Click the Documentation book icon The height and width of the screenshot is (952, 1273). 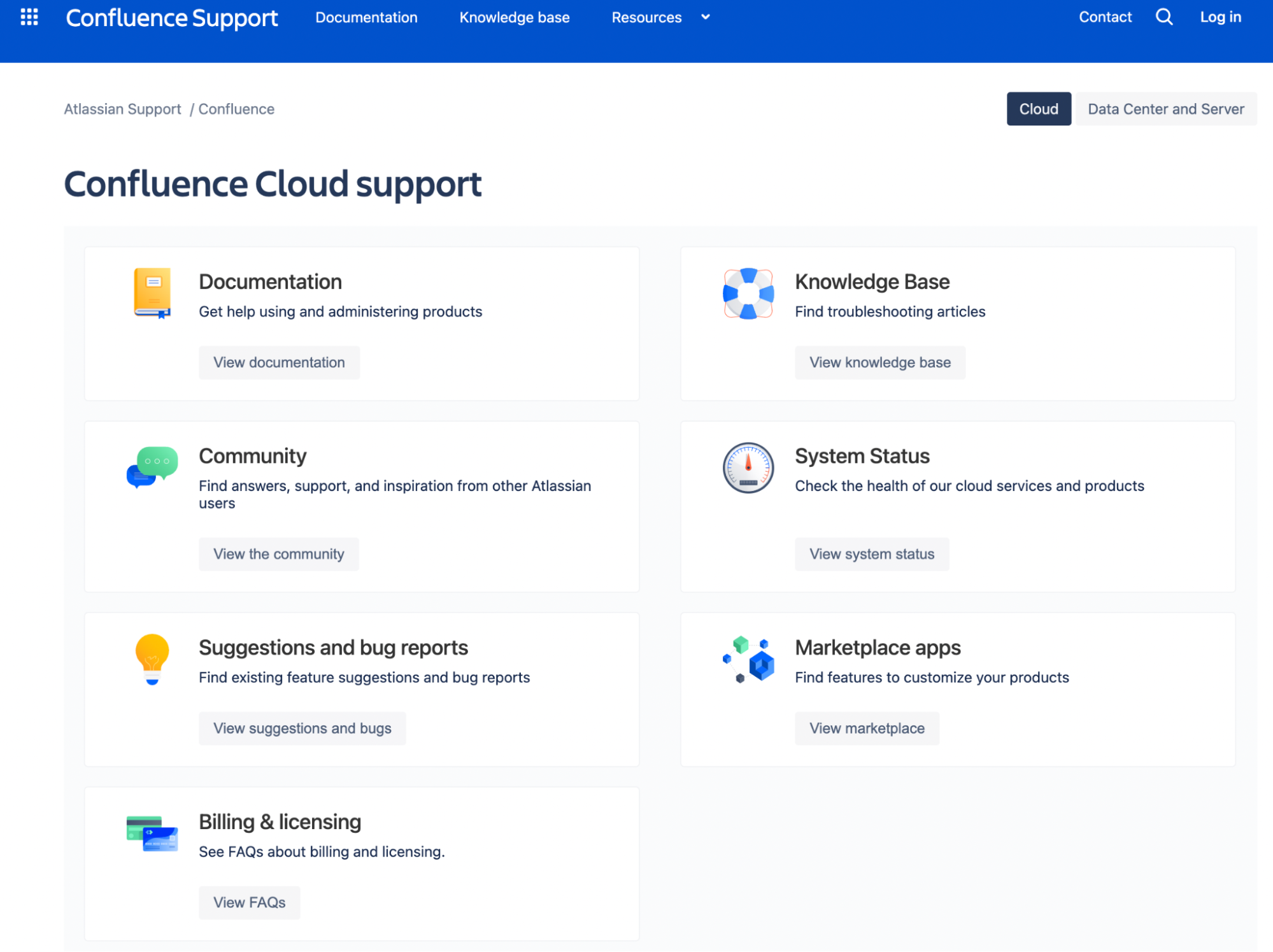[152, 293]
